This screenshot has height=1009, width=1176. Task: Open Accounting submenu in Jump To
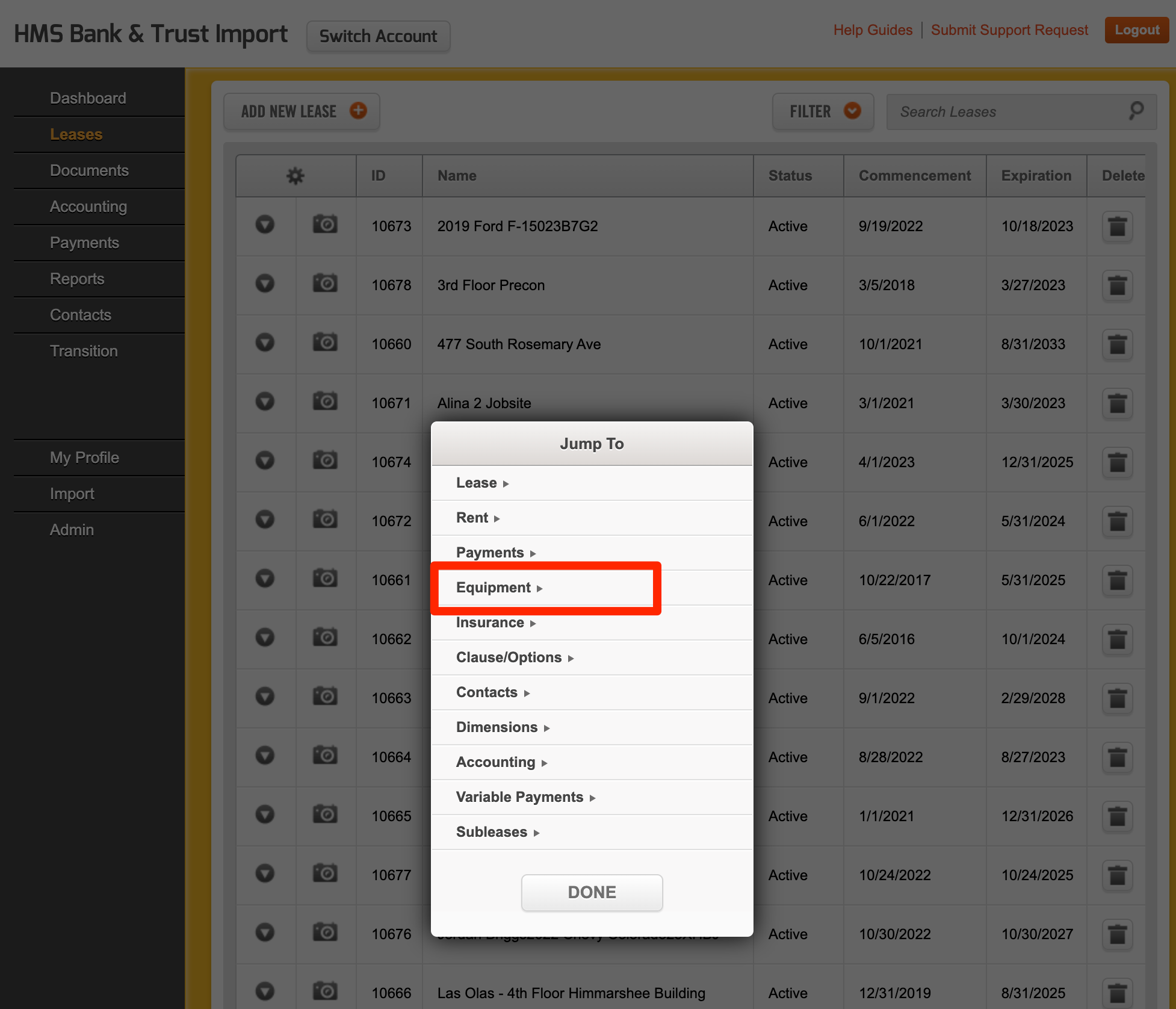point(592,762)
